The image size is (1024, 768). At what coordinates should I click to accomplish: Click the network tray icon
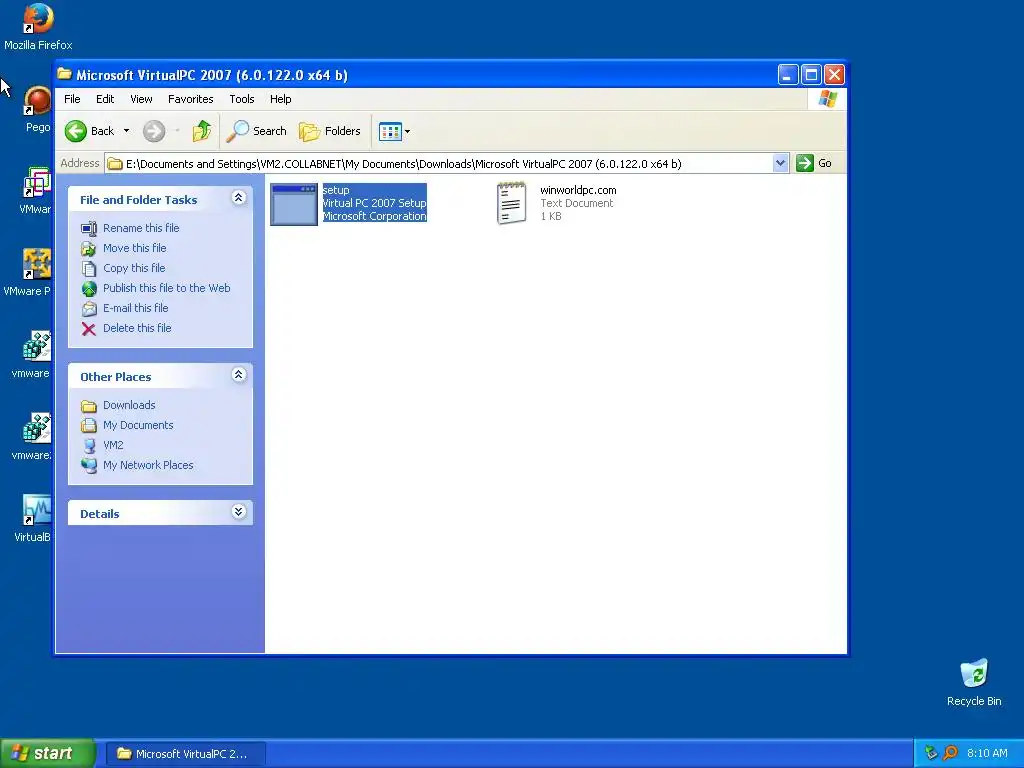[931, 753]
